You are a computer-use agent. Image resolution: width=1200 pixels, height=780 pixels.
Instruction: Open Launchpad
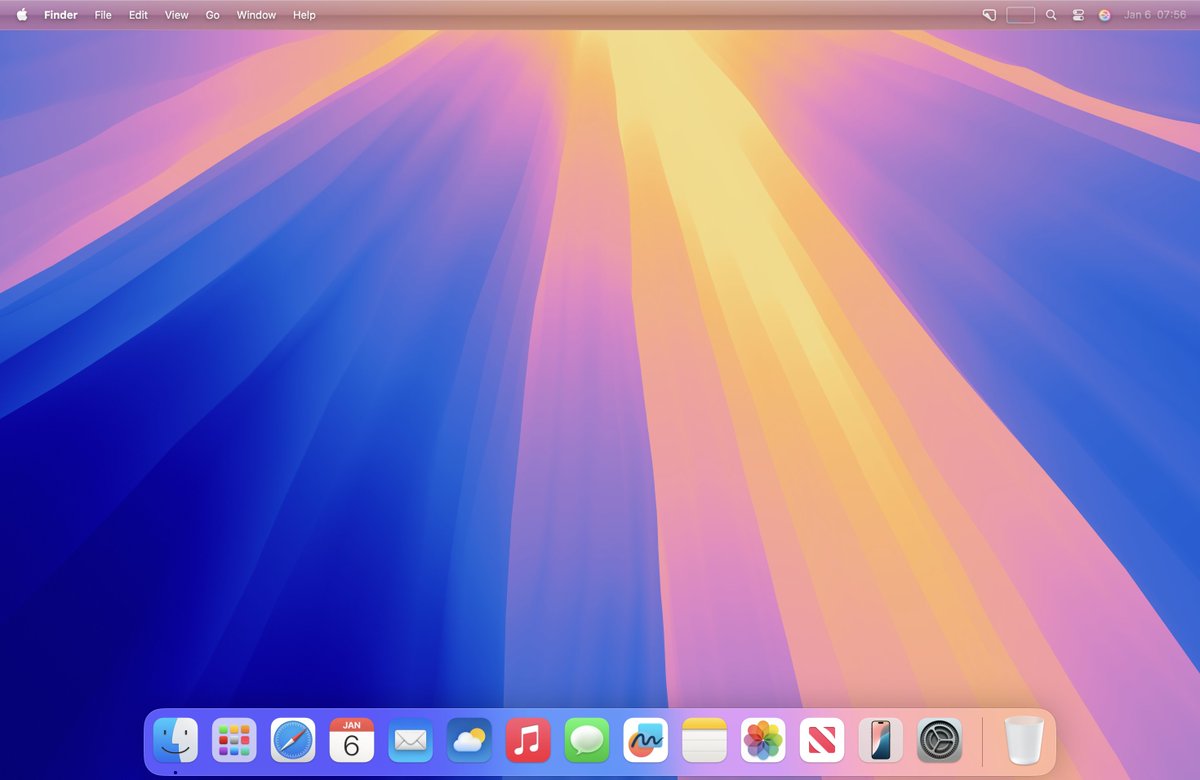(234, 739)
